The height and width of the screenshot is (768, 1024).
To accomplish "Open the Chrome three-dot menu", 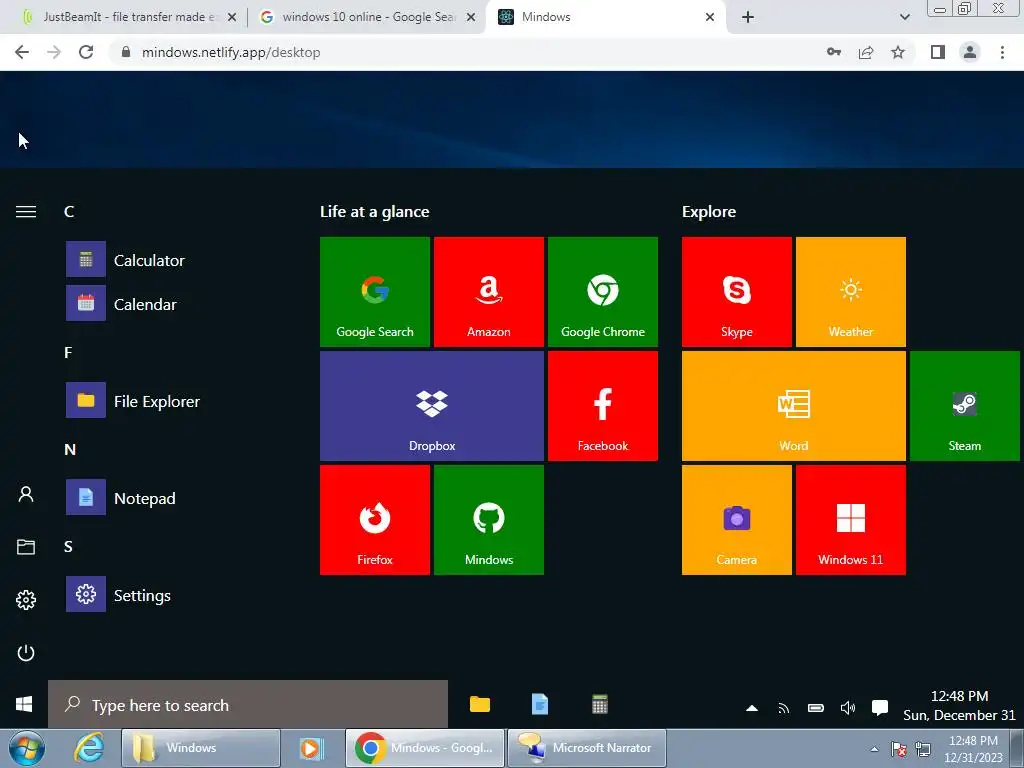I will click(1002, 52).
